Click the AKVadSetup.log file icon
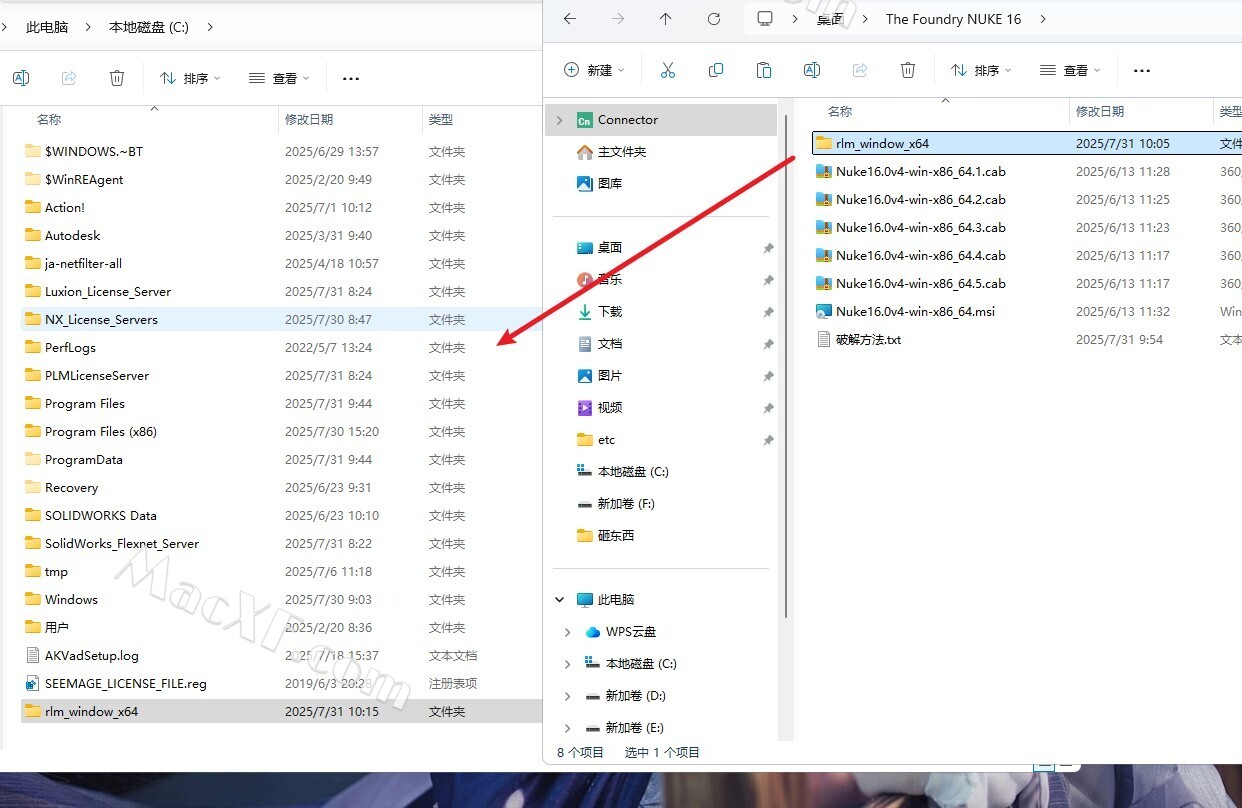The width and height of the screenshot is (1242, 808). (x=33, y=656)
